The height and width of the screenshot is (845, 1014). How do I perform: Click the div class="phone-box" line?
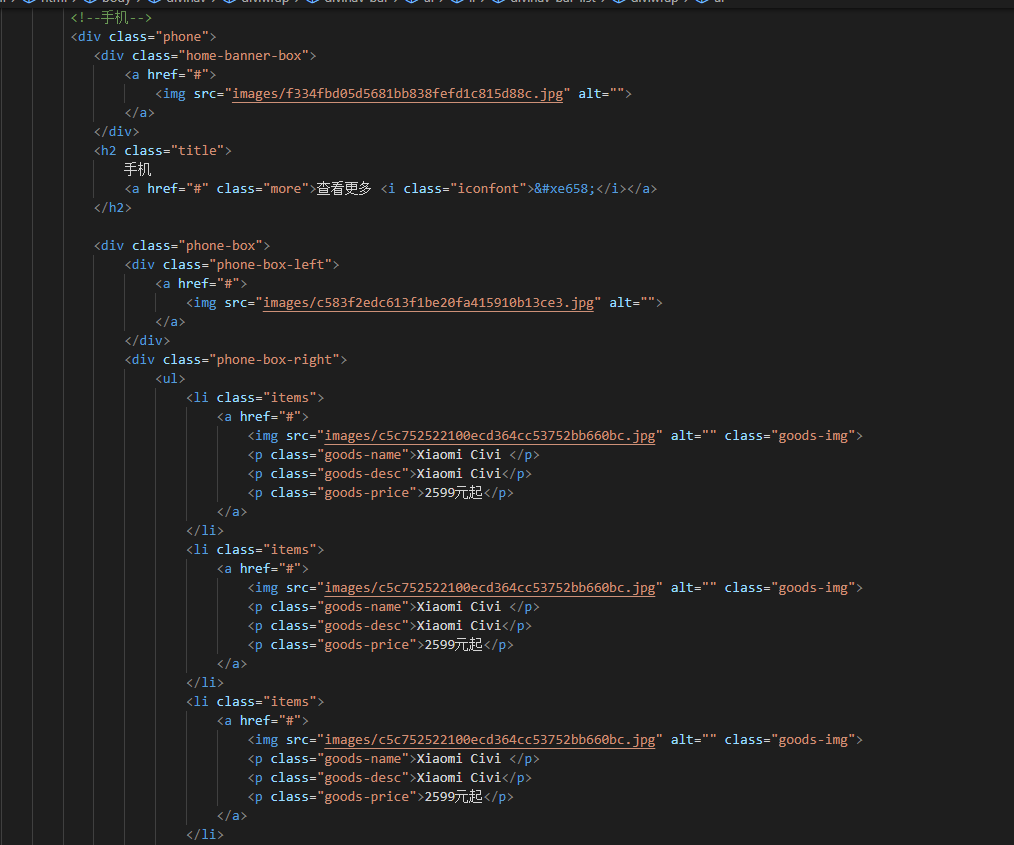[x=182, y=246]
